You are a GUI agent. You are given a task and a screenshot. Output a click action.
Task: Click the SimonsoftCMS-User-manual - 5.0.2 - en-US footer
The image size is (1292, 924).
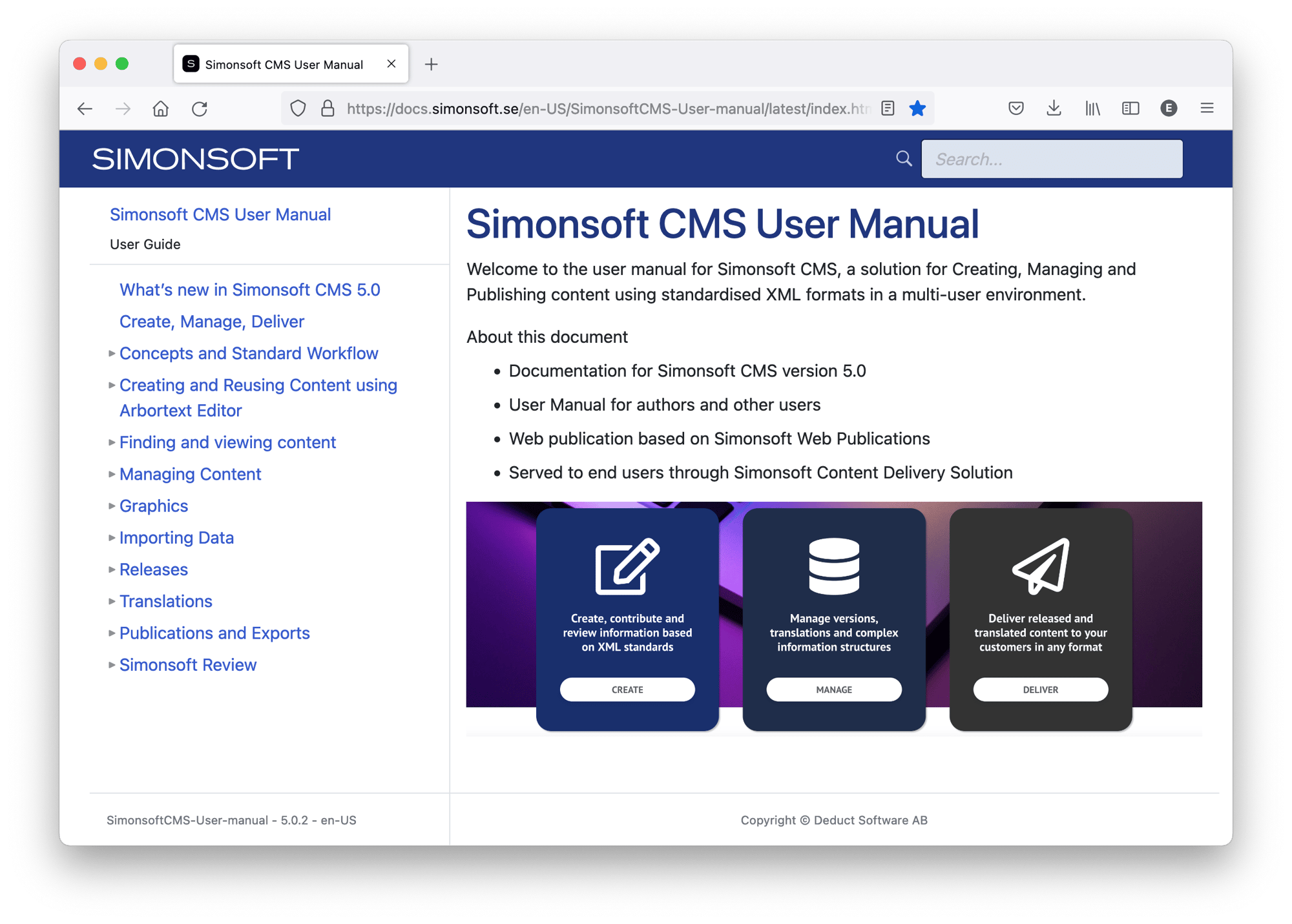[x=231, y=820]
